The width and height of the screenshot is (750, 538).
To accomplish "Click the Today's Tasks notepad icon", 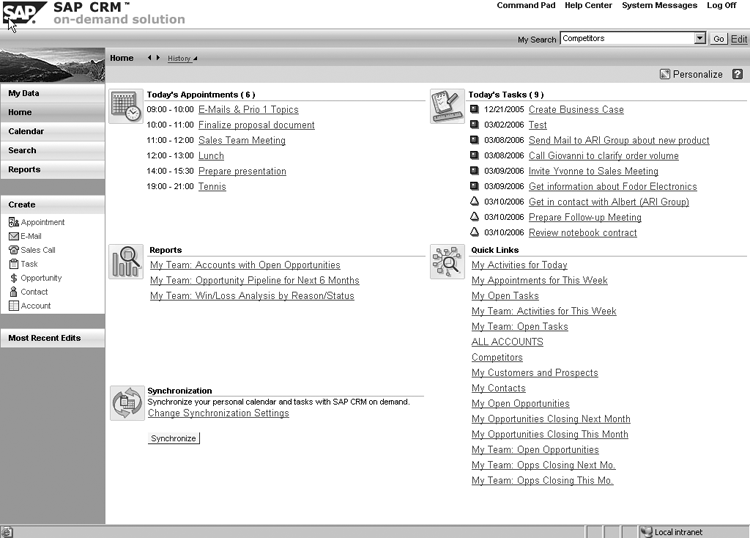I will 447,106.
